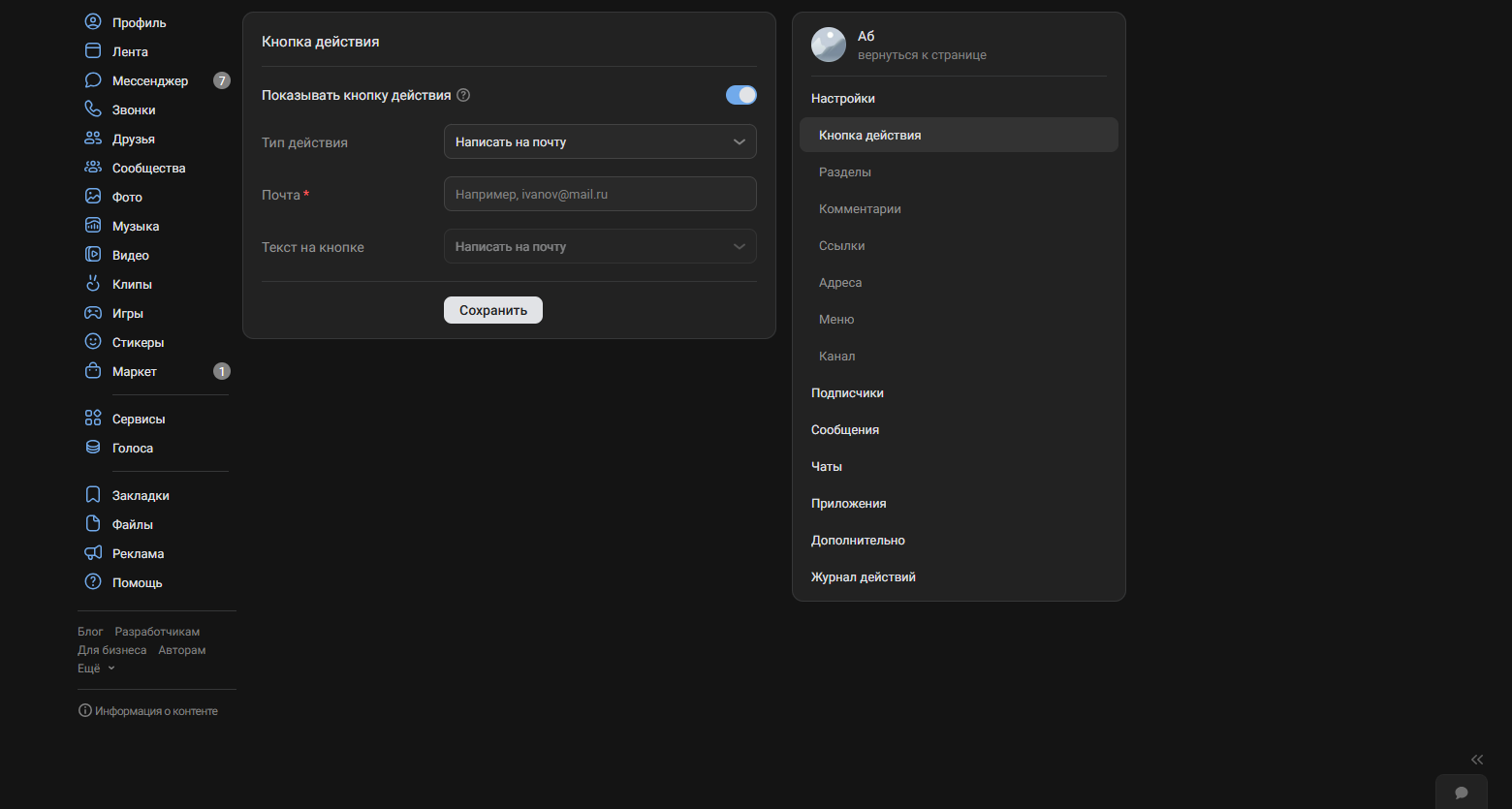Click the Сохранить button
This screenshot has width=1512, height=809.
[493, 310]
